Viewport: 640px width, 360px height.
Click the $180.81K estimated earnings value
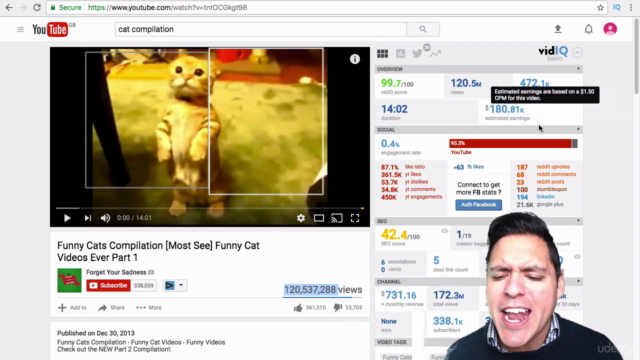tap(505, 109)
